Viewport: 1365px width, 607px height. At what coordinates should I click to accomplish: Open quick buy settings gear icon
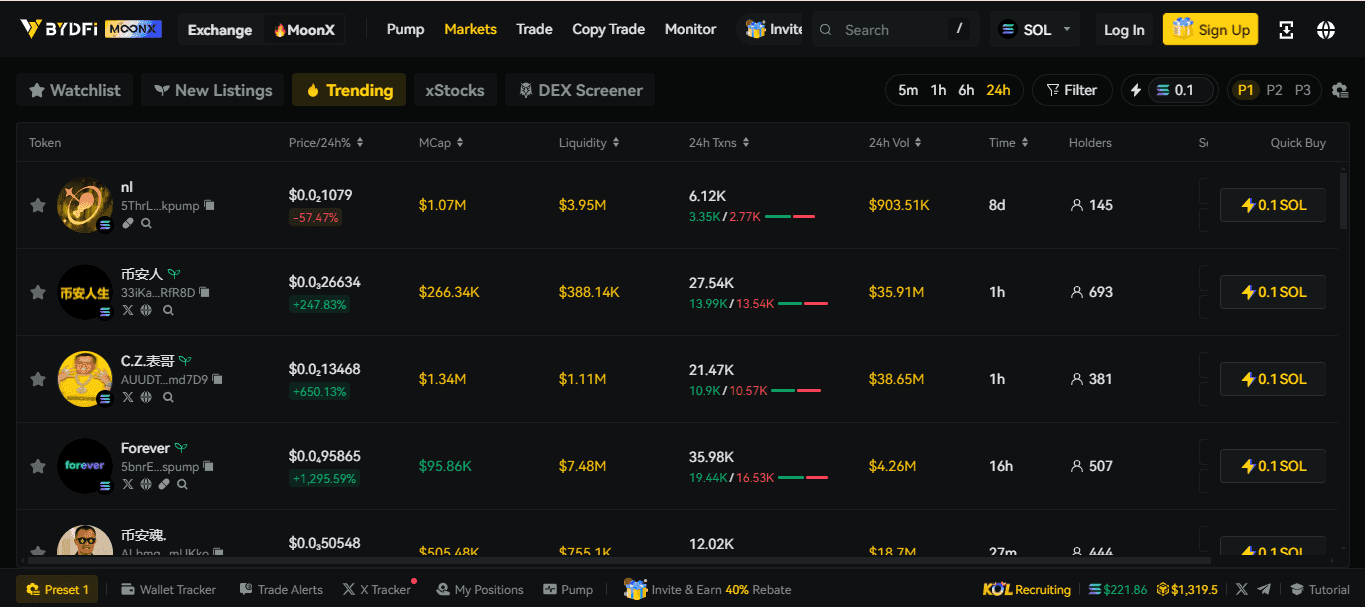[1340, 90]
